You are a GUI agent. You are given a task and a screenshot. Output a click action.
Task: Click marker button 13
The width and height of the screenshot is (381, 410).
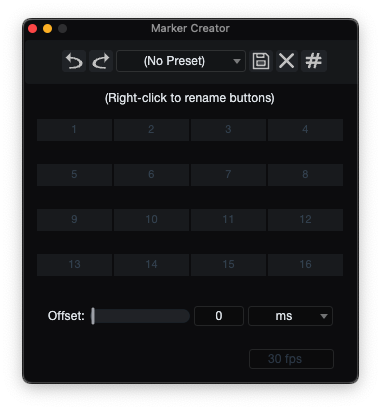tap(74, 265)
